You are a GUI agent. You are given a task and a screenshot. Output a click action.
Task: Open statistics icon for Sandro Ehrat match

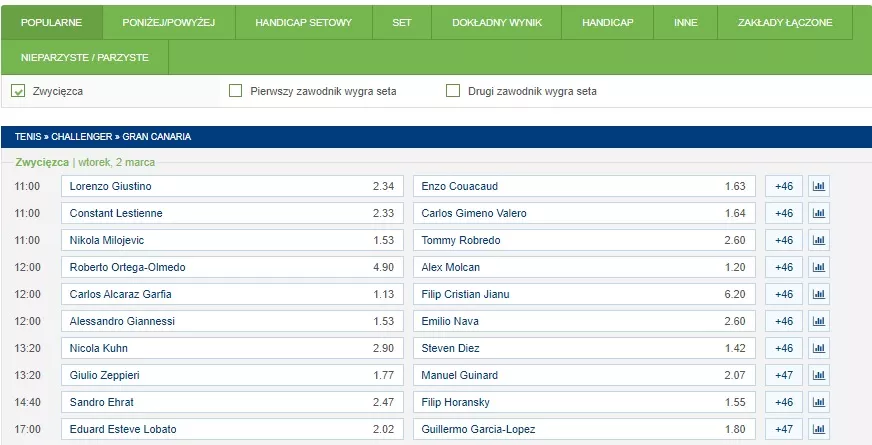819,402
